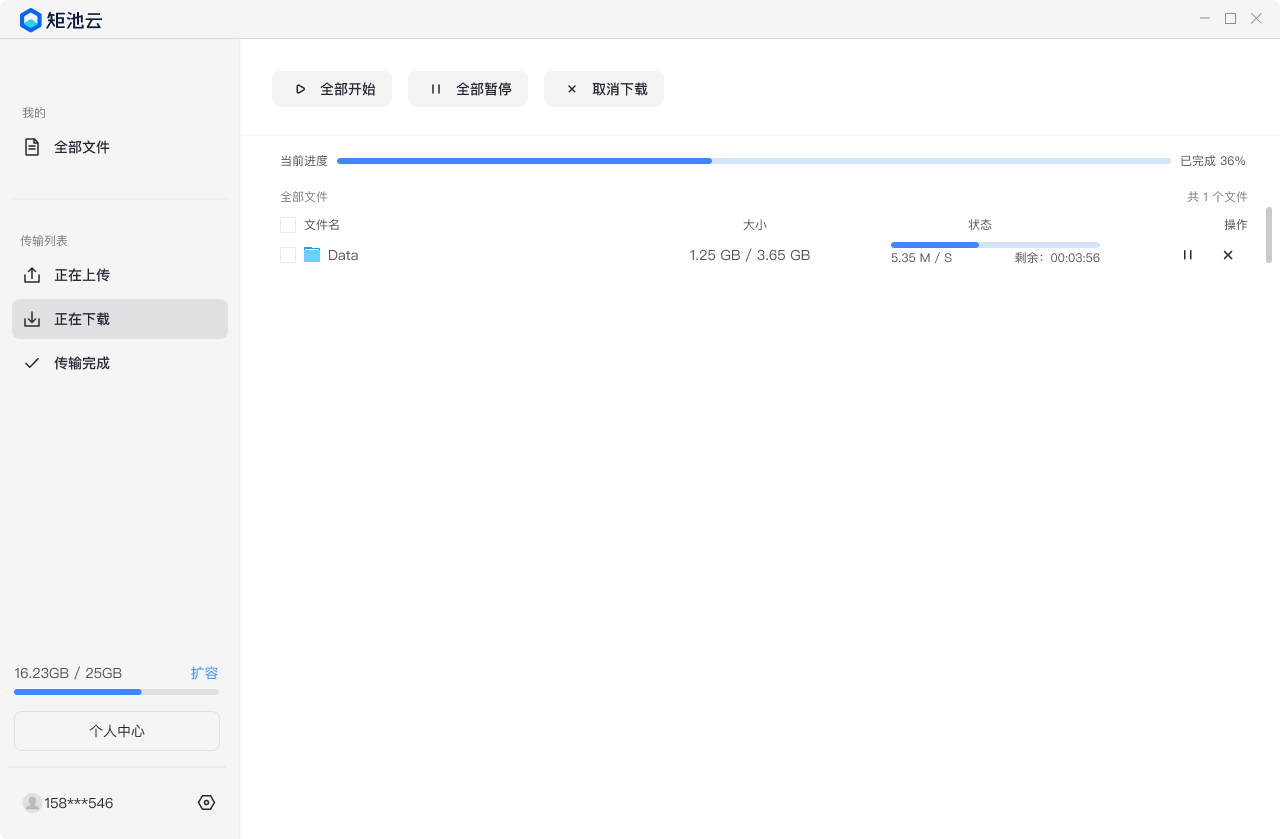Click 共 1 个文件 count text
1280x839 pixels.
1217,197
